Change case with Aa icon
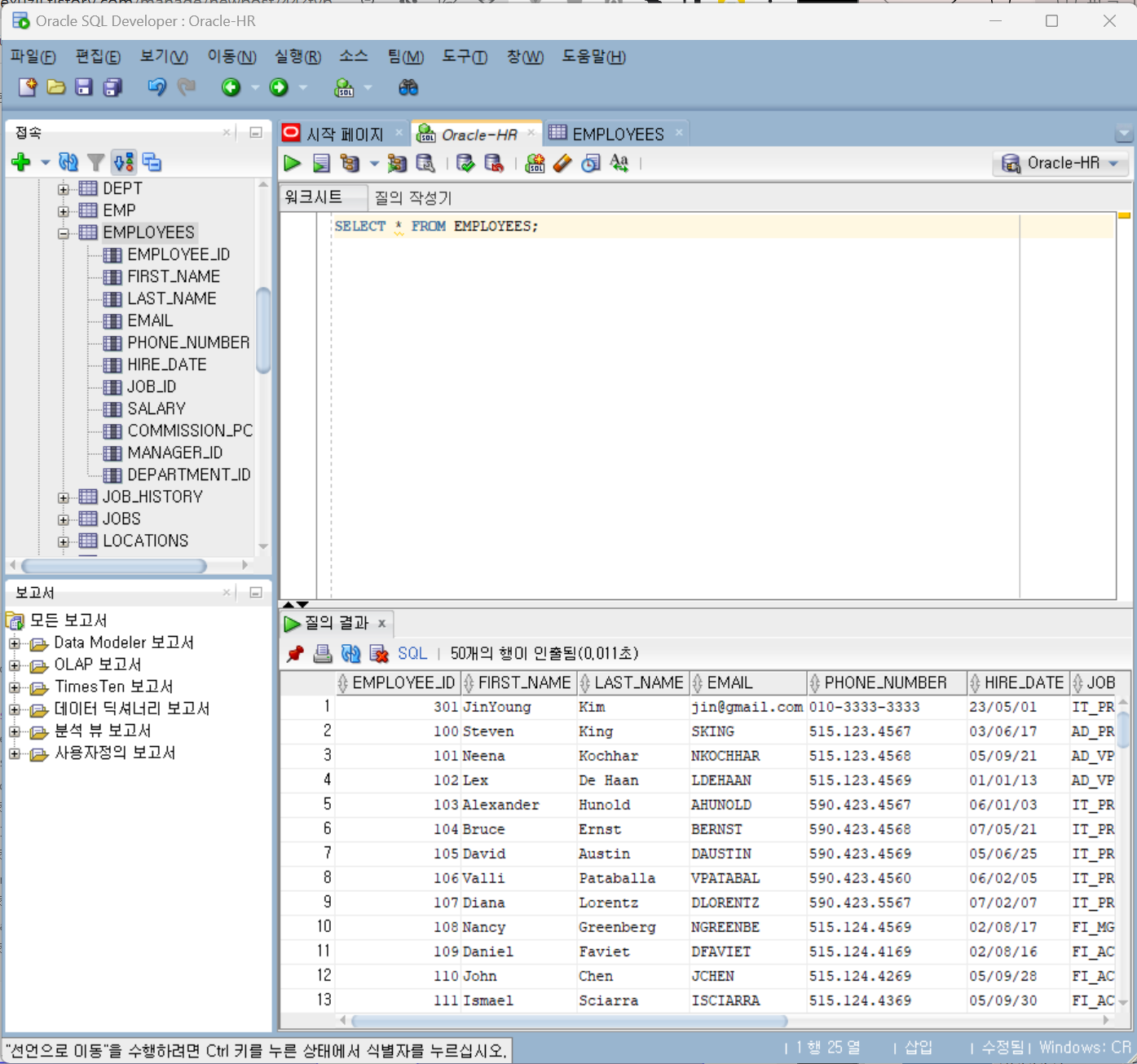 pyautogui.click(x=619, y=163)
